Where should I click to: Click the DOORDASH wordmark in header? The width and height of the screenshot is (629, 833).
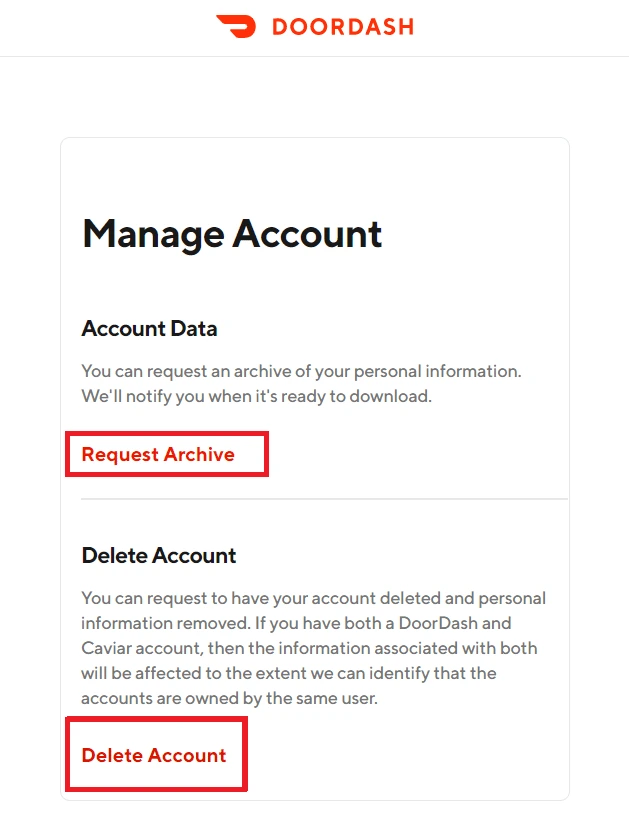pyautogui.click(x=343, y=27)
